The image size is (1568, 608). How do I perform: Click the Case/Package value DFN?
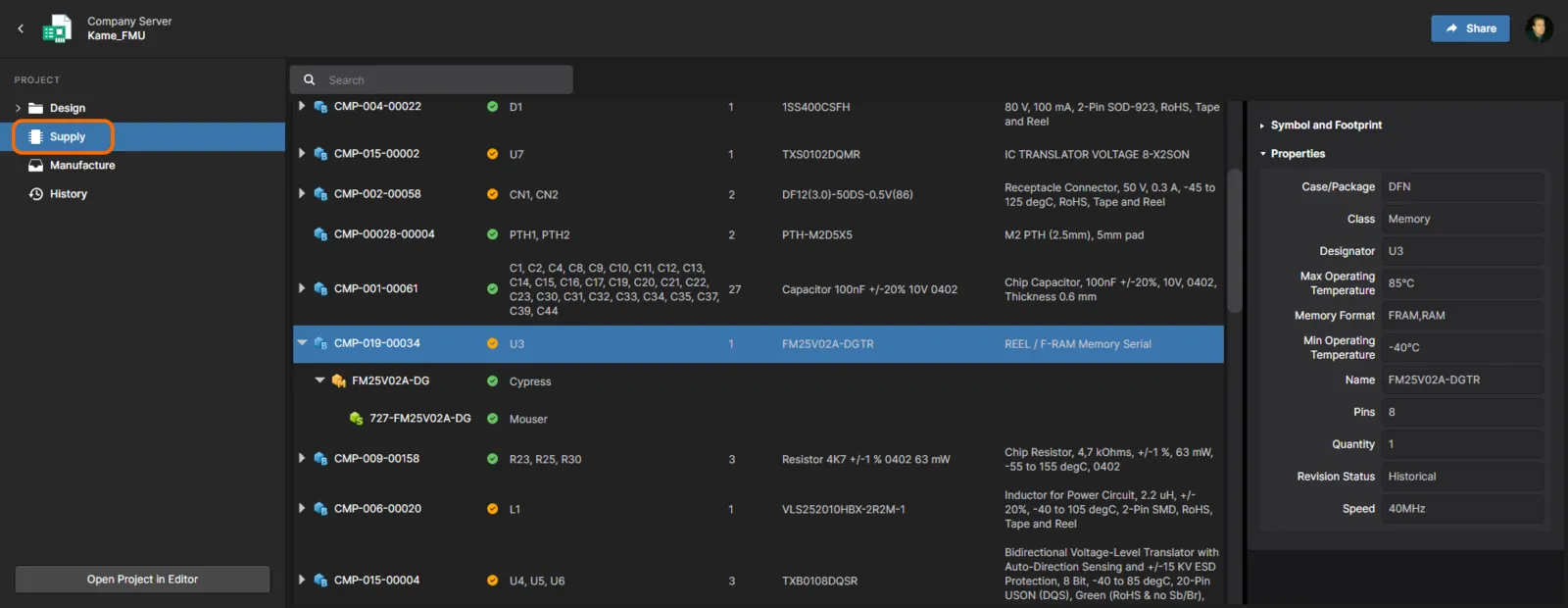(x=1463, y=186)
